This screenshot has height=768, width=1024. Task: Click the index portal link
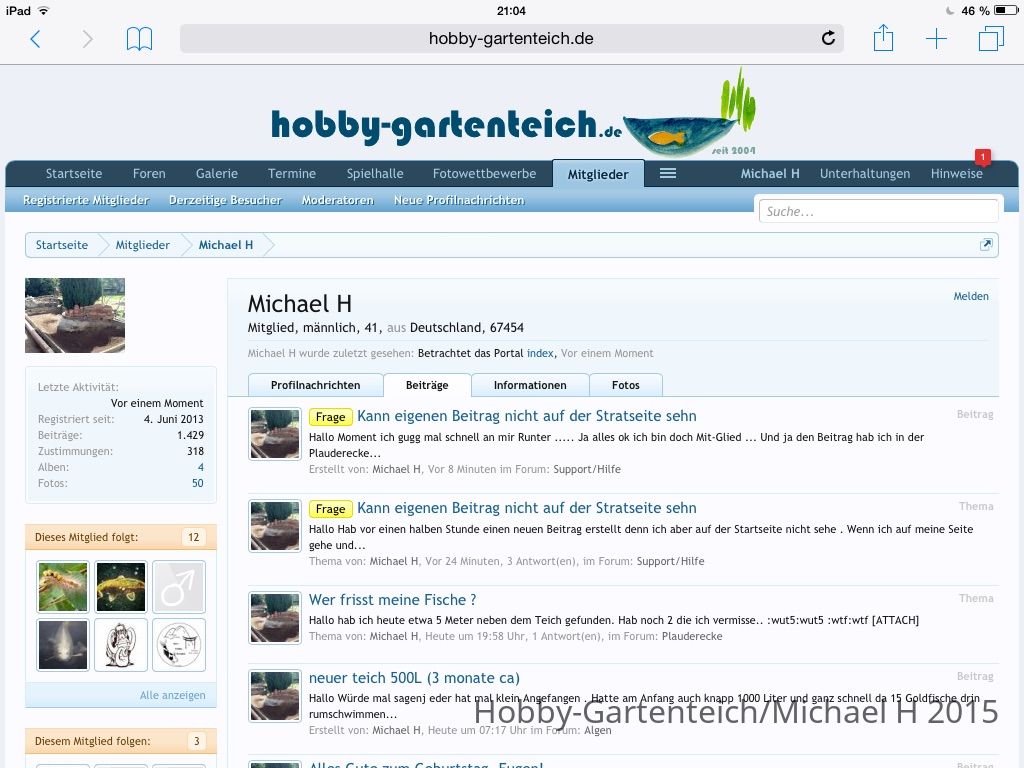pos(540,353)
